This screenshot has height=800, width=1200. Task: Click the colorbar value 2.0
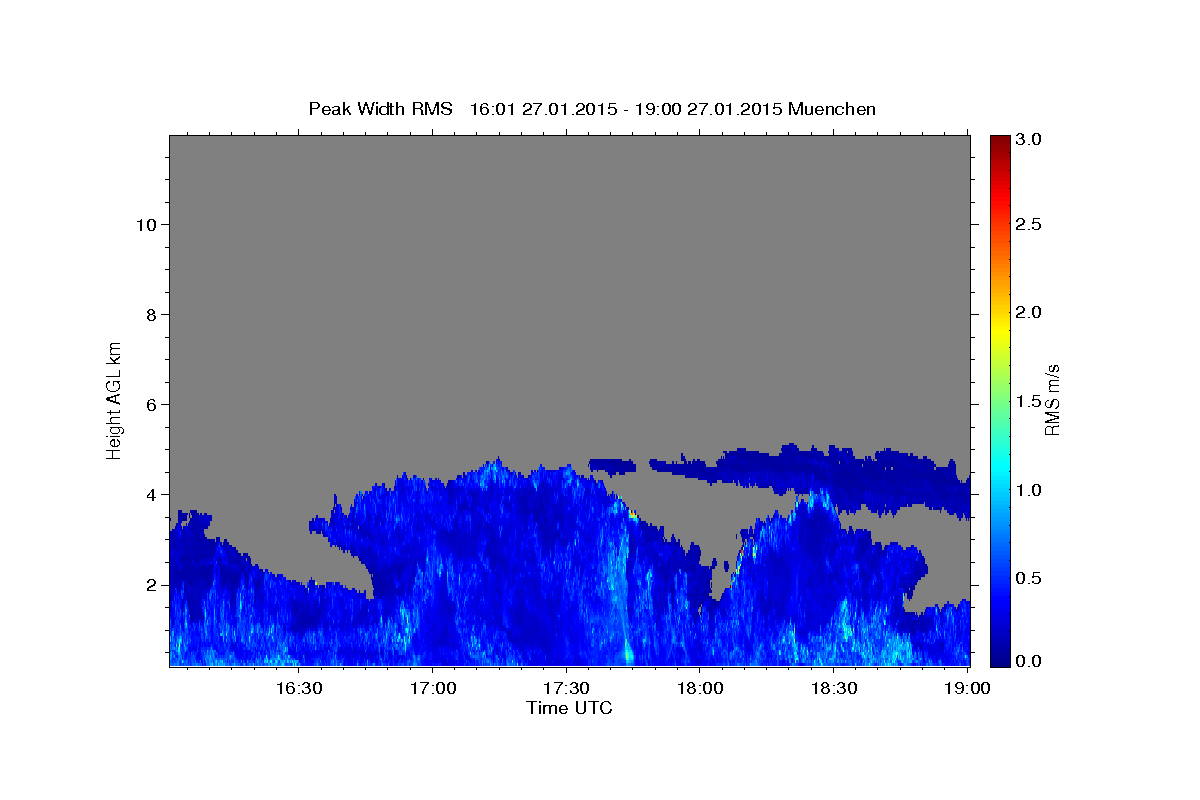tap(1029, 312)
